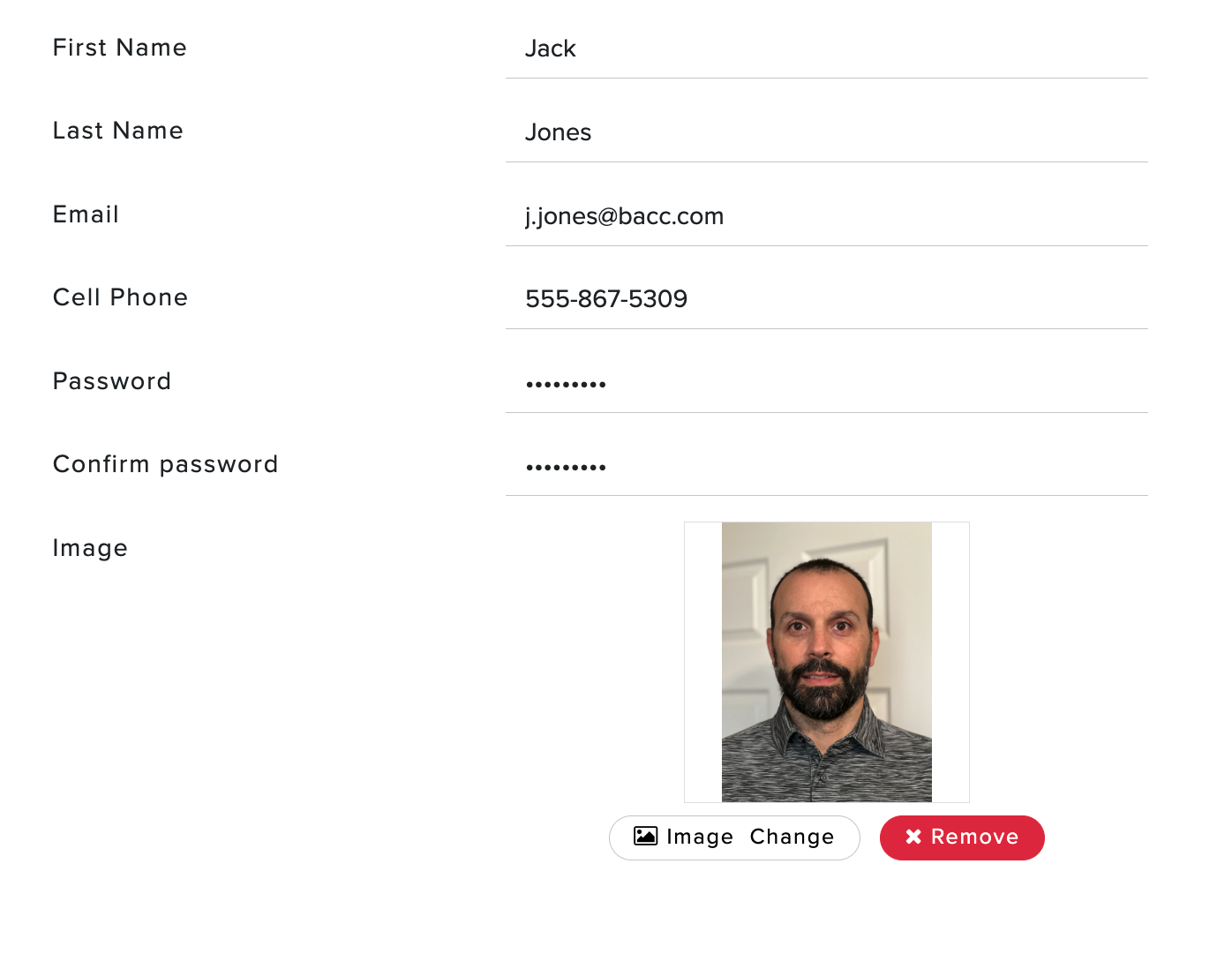Select the Confirm password field
1232x969 pixels.
coord(827,466)
